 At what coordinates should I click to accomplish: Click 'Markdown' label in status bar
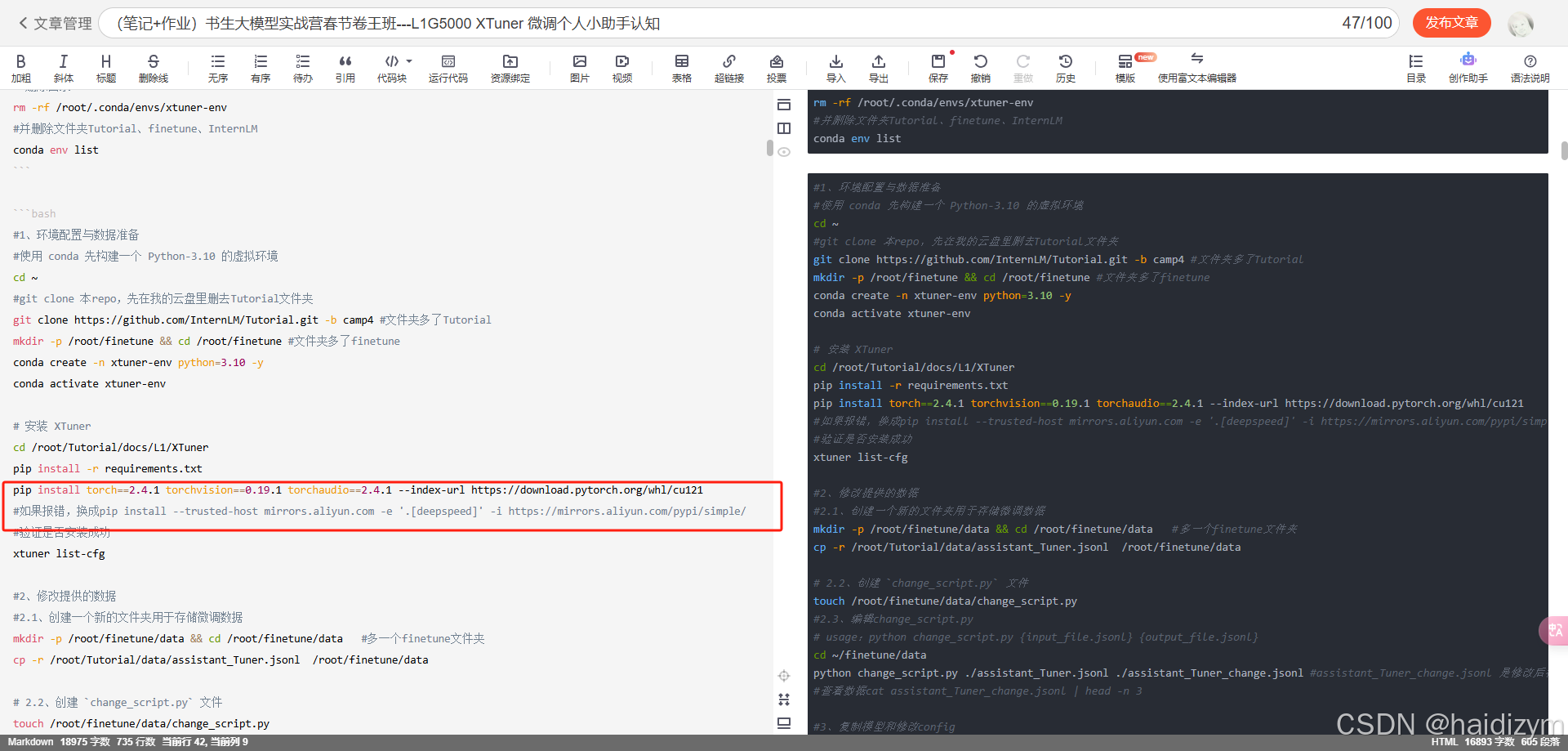(x=30, y=742)
